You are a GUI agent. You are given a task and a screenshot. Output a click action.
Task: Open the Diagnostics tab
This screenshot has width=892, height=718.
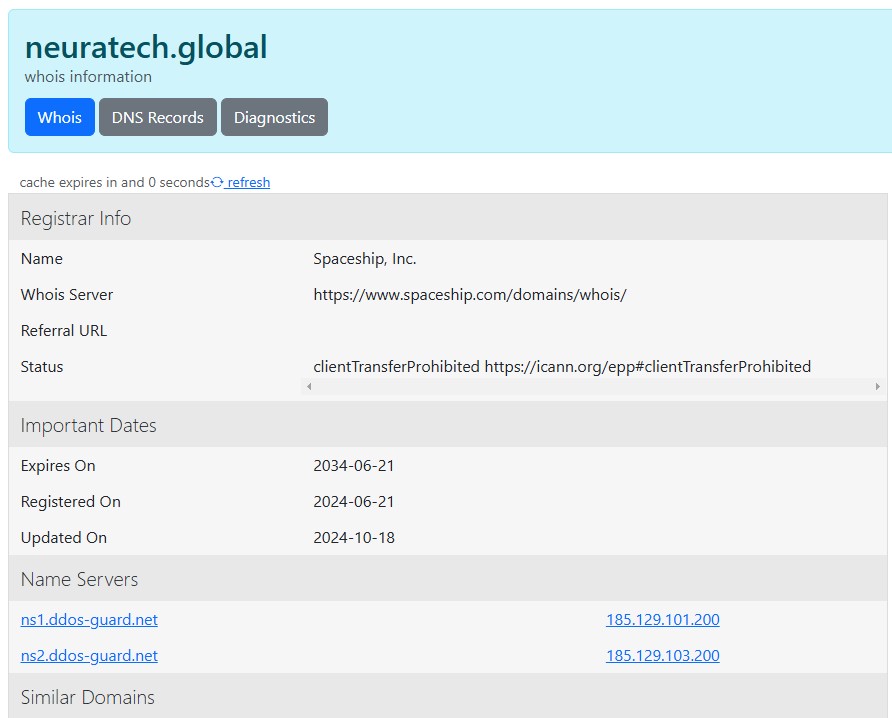pyautogui.click(x=274, y=117)
